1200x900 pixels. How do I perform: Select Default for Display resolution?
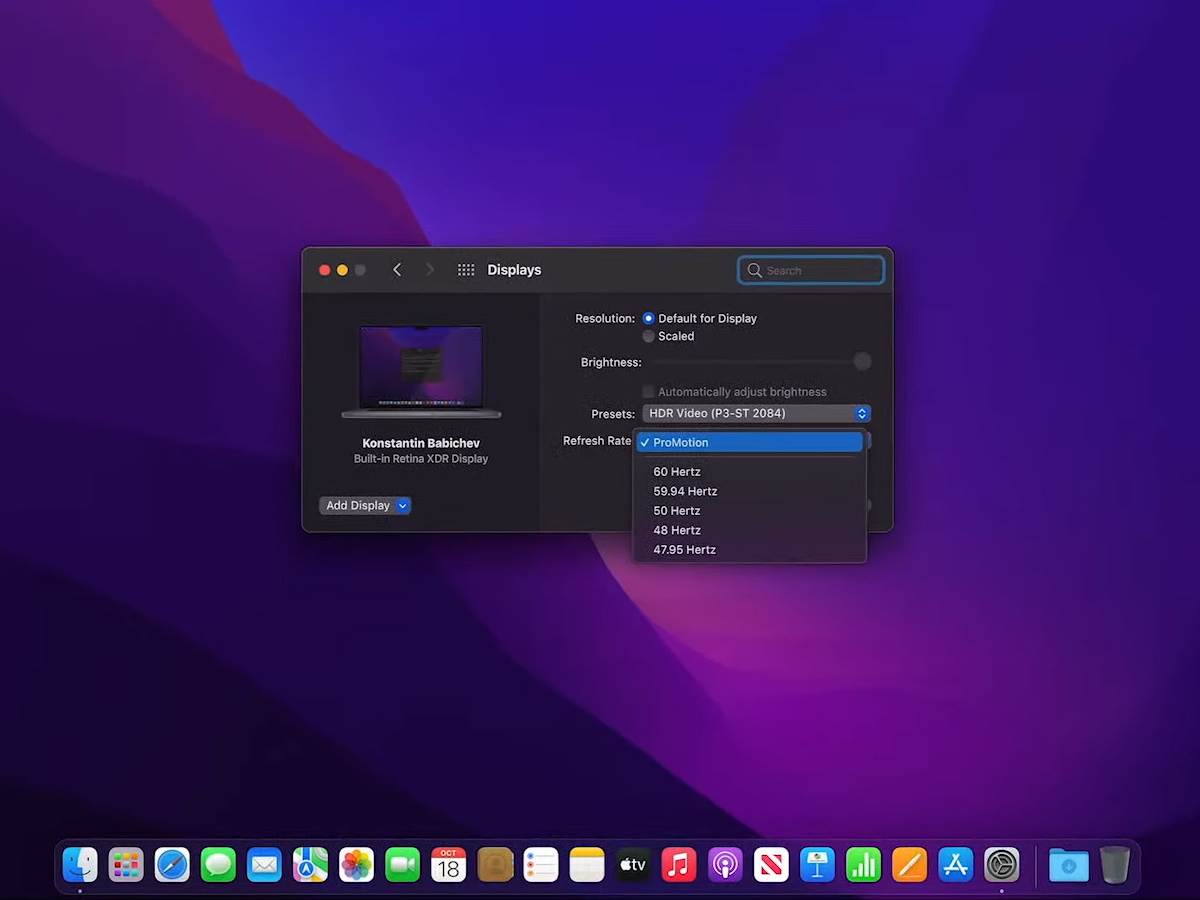coord(648,318)
